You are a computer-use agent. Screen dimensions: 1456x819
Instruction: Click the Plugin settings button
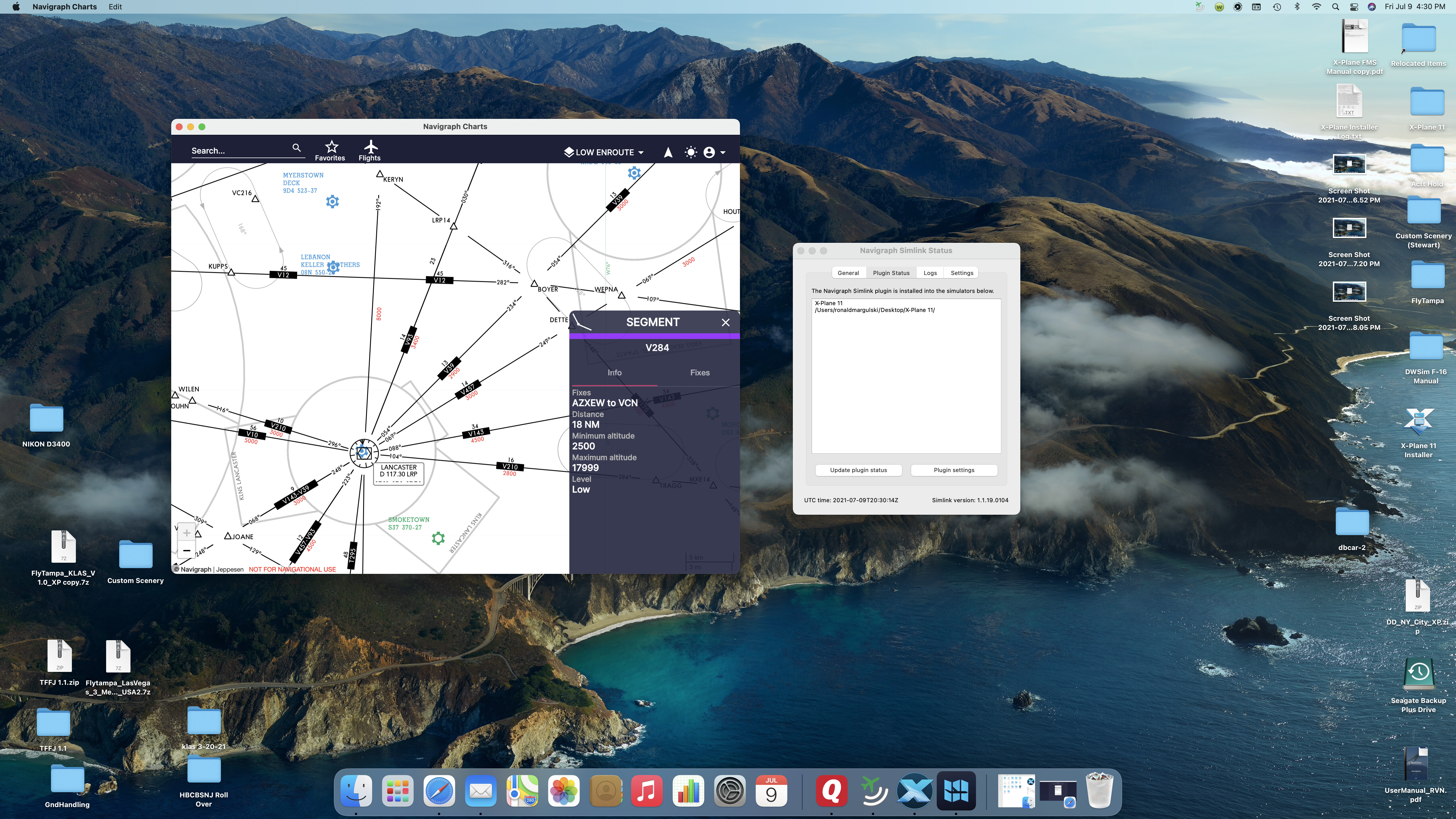pos(954,470)
